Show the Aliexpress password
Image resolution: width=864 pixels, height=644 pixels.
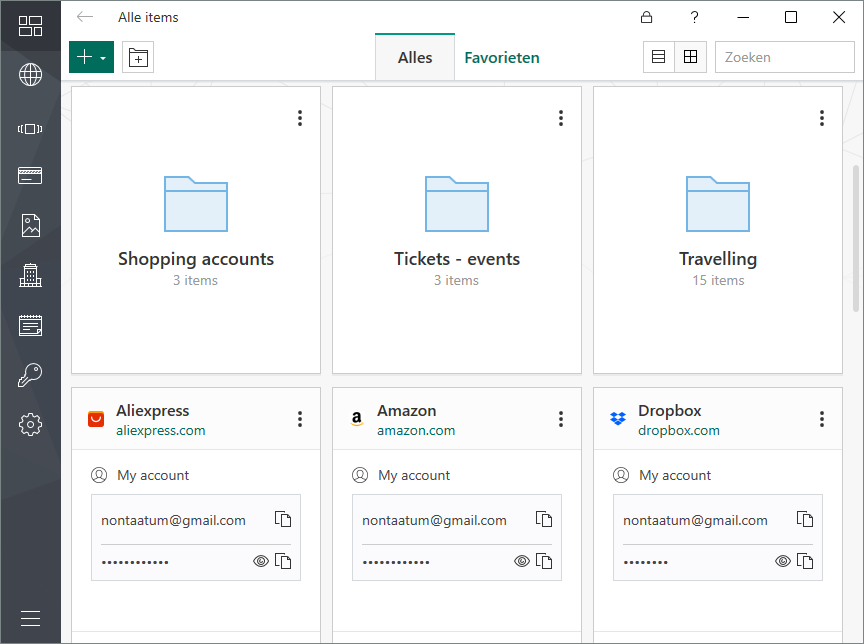[x=261, y=561]
